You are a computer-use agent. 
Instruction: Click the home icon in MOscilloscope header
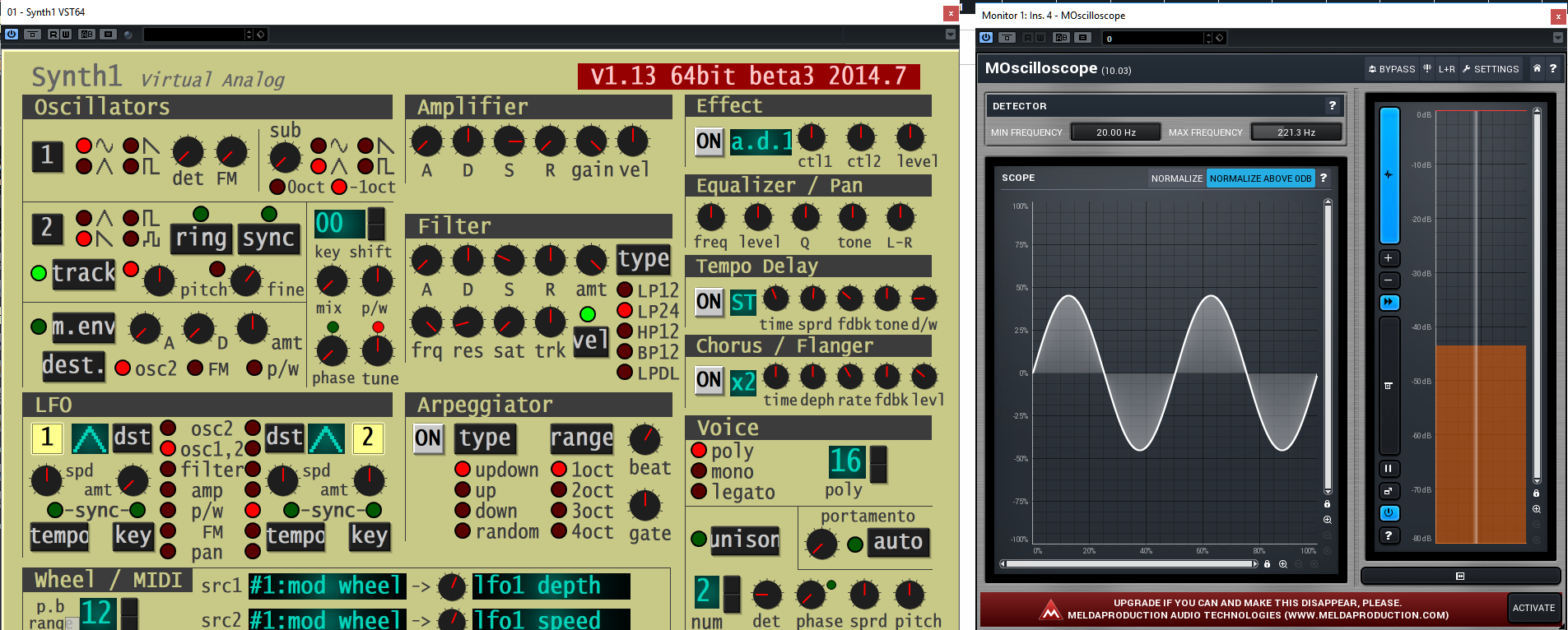click(x=1536, y=69)
